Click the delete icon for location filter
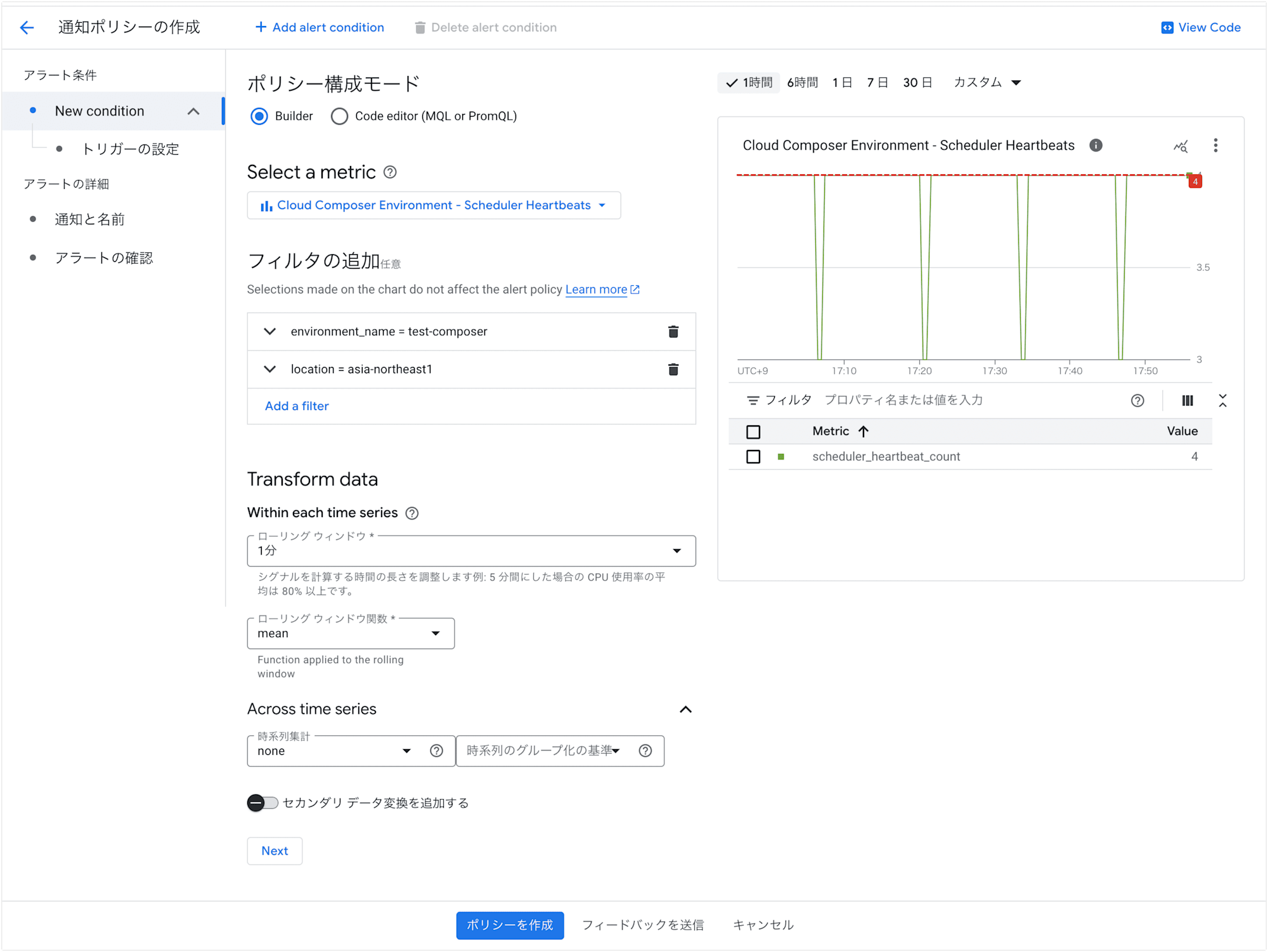The image size is (1268, 952). point(672,369)
